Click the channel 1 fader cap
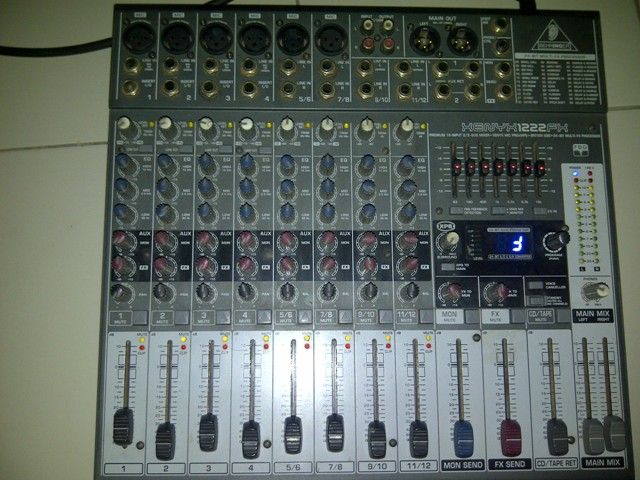This screenshot has height=480, width=640. click(x=123, y=427)
